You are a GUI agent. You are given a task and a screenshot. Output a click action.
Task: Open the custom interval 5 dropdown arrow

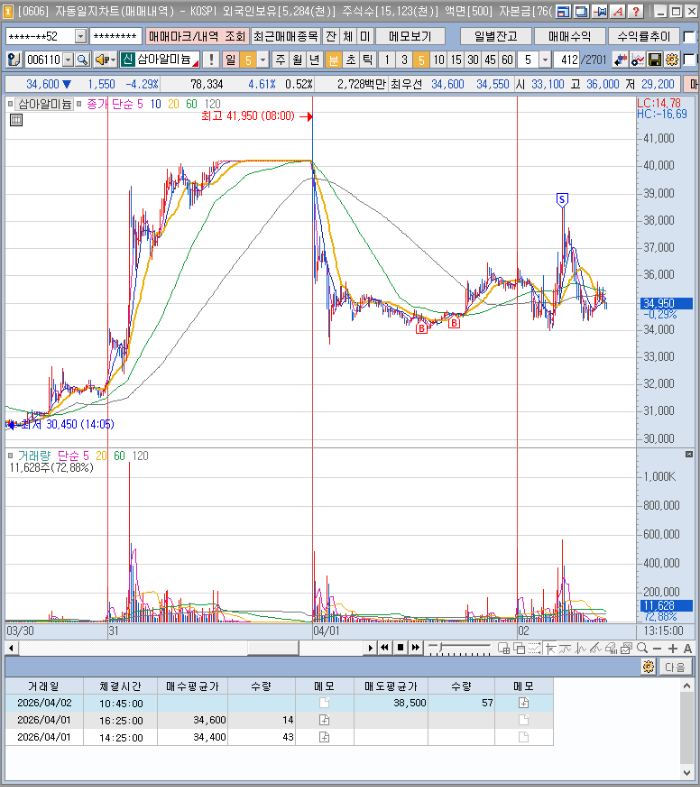545,60
